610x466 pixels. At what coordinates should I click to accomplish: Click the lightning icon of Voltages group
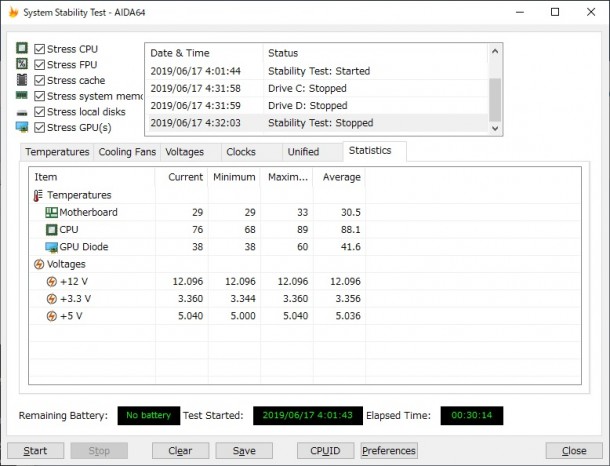coord(39,264)
